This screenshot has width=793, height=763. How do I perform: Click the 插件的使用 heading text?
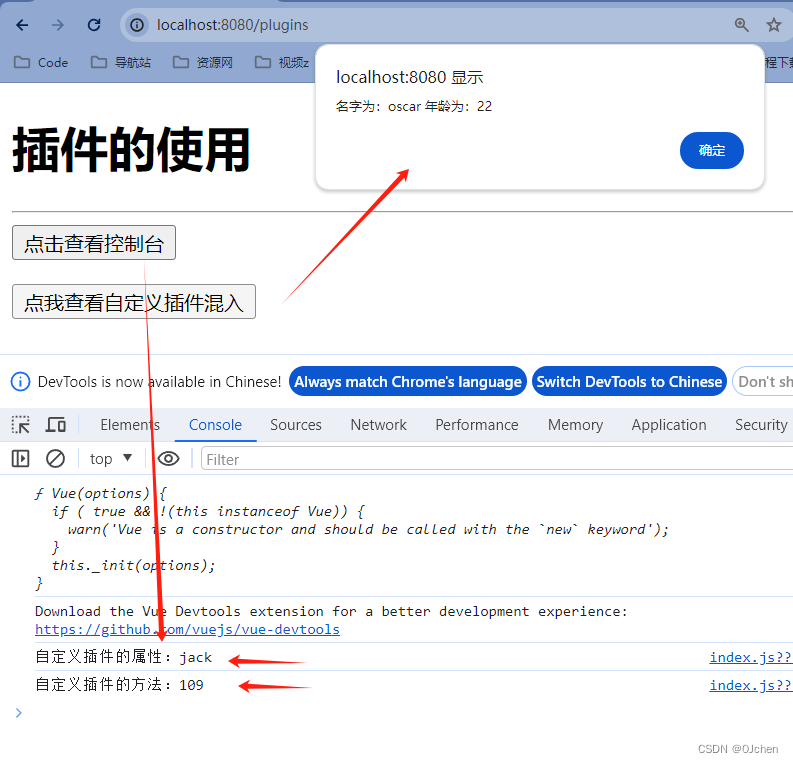coord(131,150)
